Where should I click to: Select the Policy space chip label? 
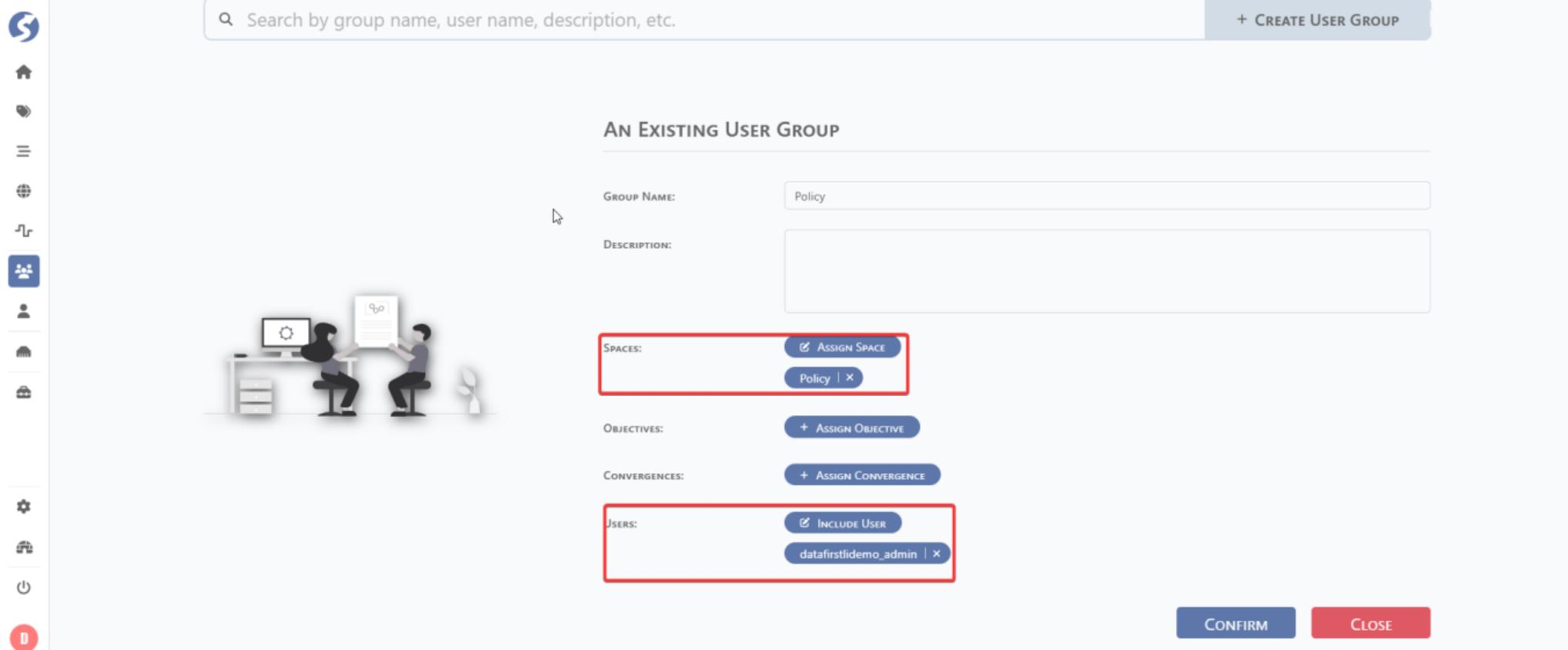click(x=814, y=378)
